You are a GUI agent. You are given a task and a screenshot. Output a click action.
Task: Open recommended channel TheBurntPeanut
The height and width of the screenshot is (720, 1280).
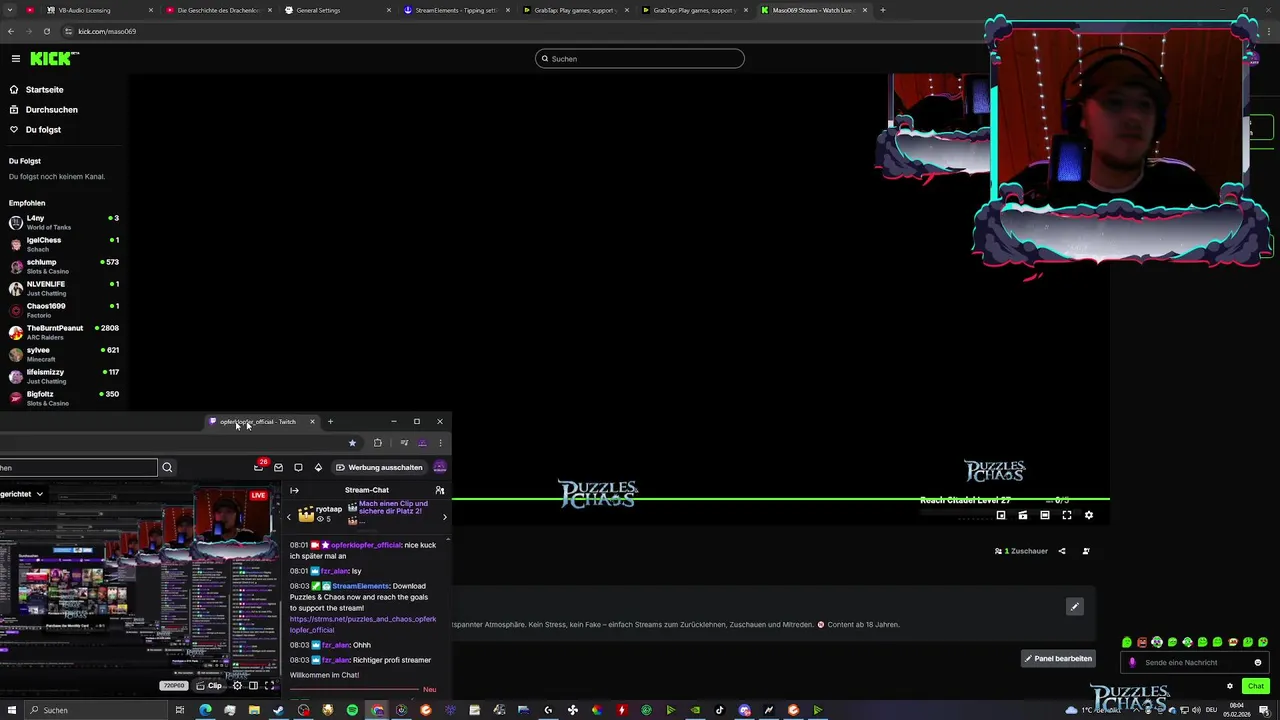[63, 332]
